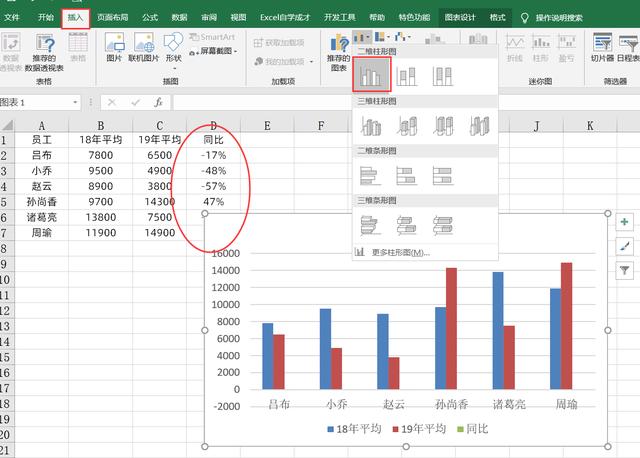Pick the 3-D clustered bar chart
This screenshot has width=640, height=458.
coord(371,225)
